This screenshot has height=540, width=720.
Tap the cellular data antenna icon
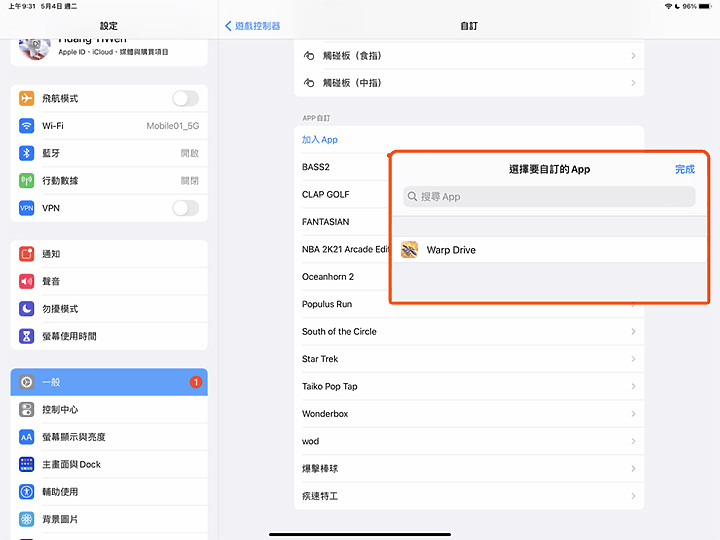[x=26, y=180]
